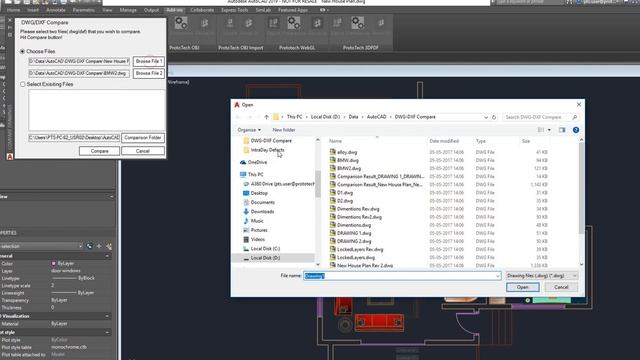Viewport: 640px width, 360px height.
Task: Cancel the DWG/DXF Compare dialog
Action: click(143, 151)
